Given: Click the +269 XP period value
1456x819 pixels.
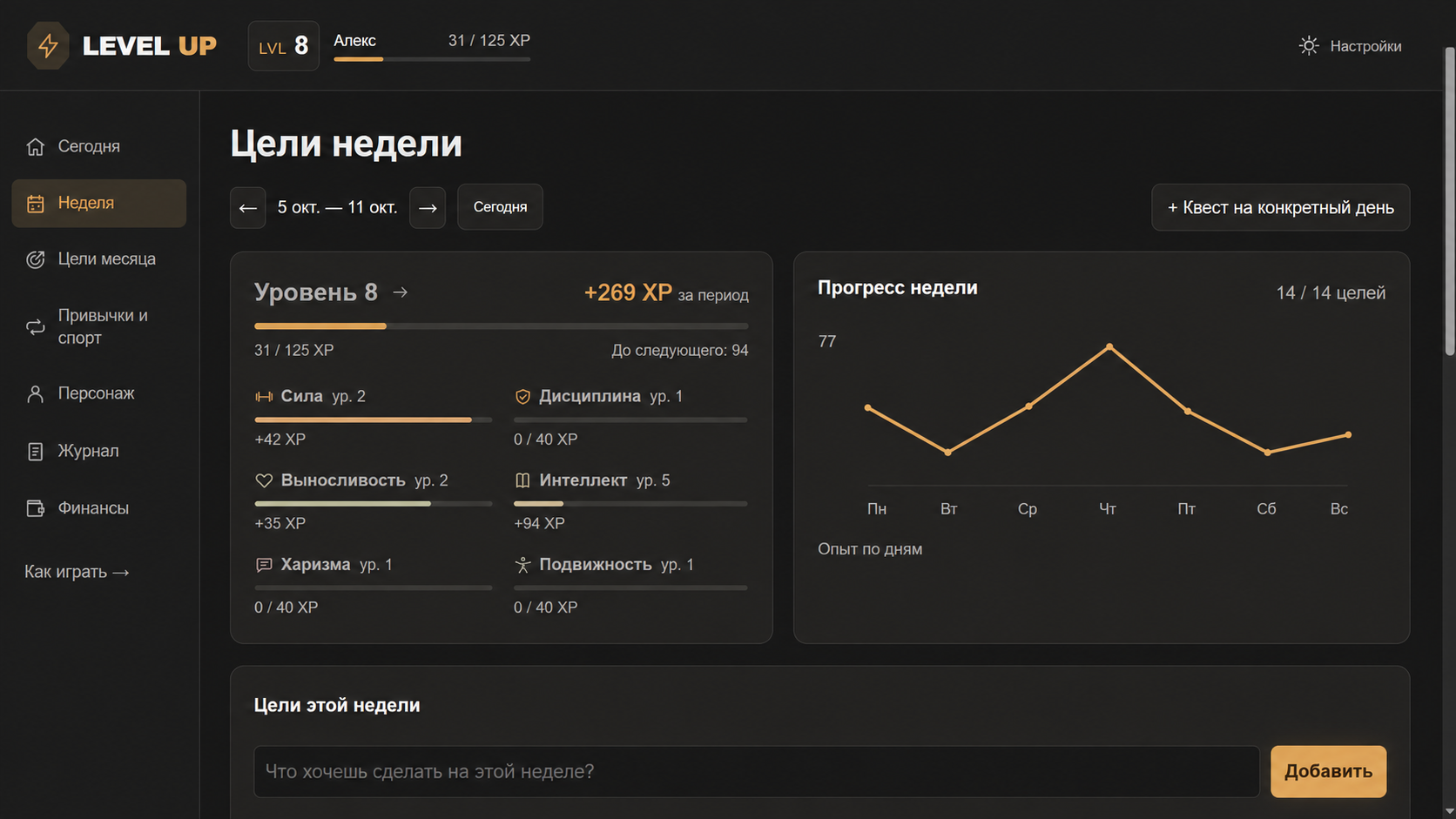Looking at the screenshot, I should point(628,292).
